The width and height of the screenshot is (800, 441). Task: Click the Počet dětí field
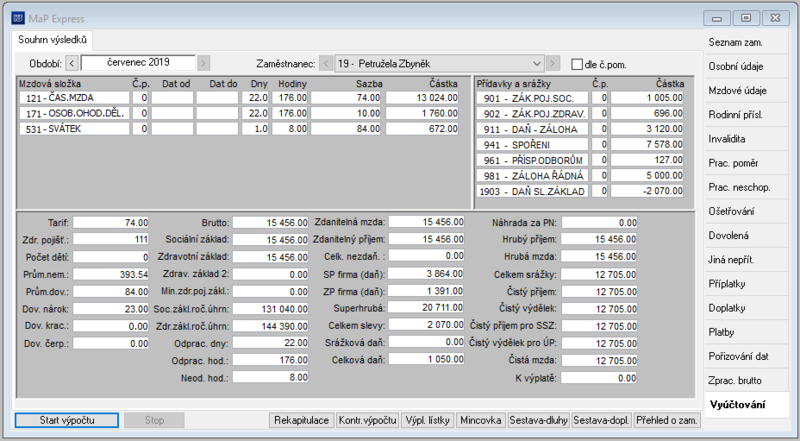pyautogui.click(x=111, y=257)
